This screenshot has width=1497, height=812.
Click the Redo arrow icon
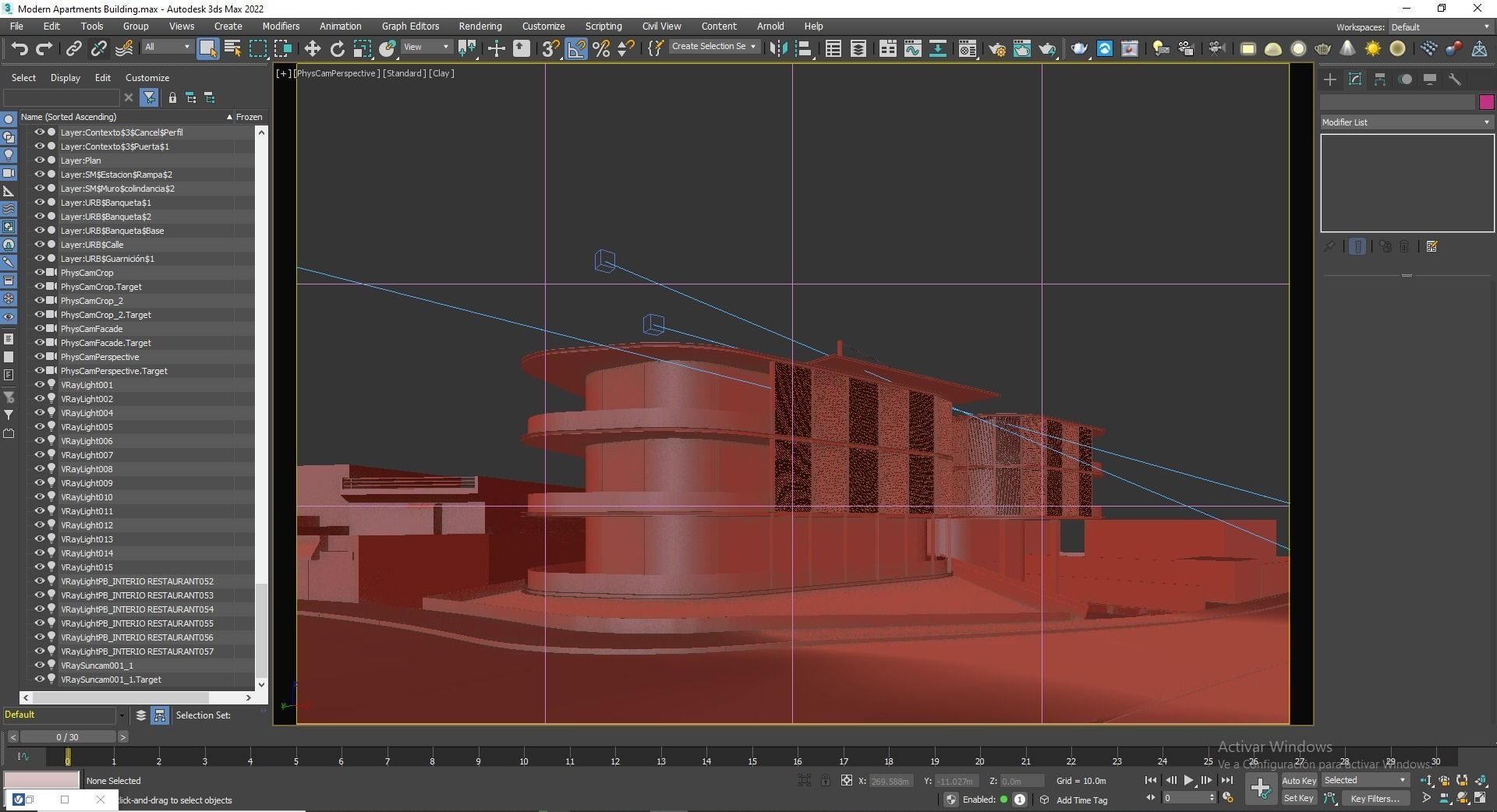pos(44,48)
